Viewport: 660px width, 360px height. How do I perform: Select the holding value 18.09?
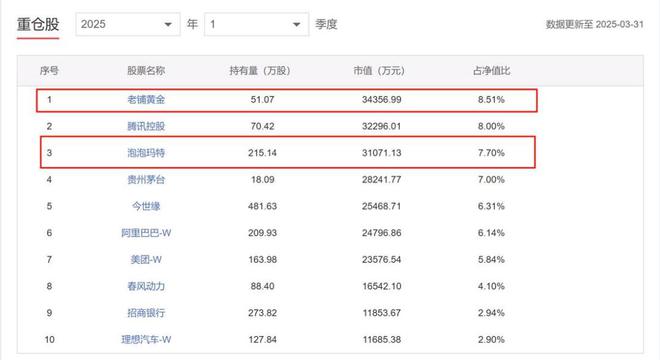coord(262,180)
